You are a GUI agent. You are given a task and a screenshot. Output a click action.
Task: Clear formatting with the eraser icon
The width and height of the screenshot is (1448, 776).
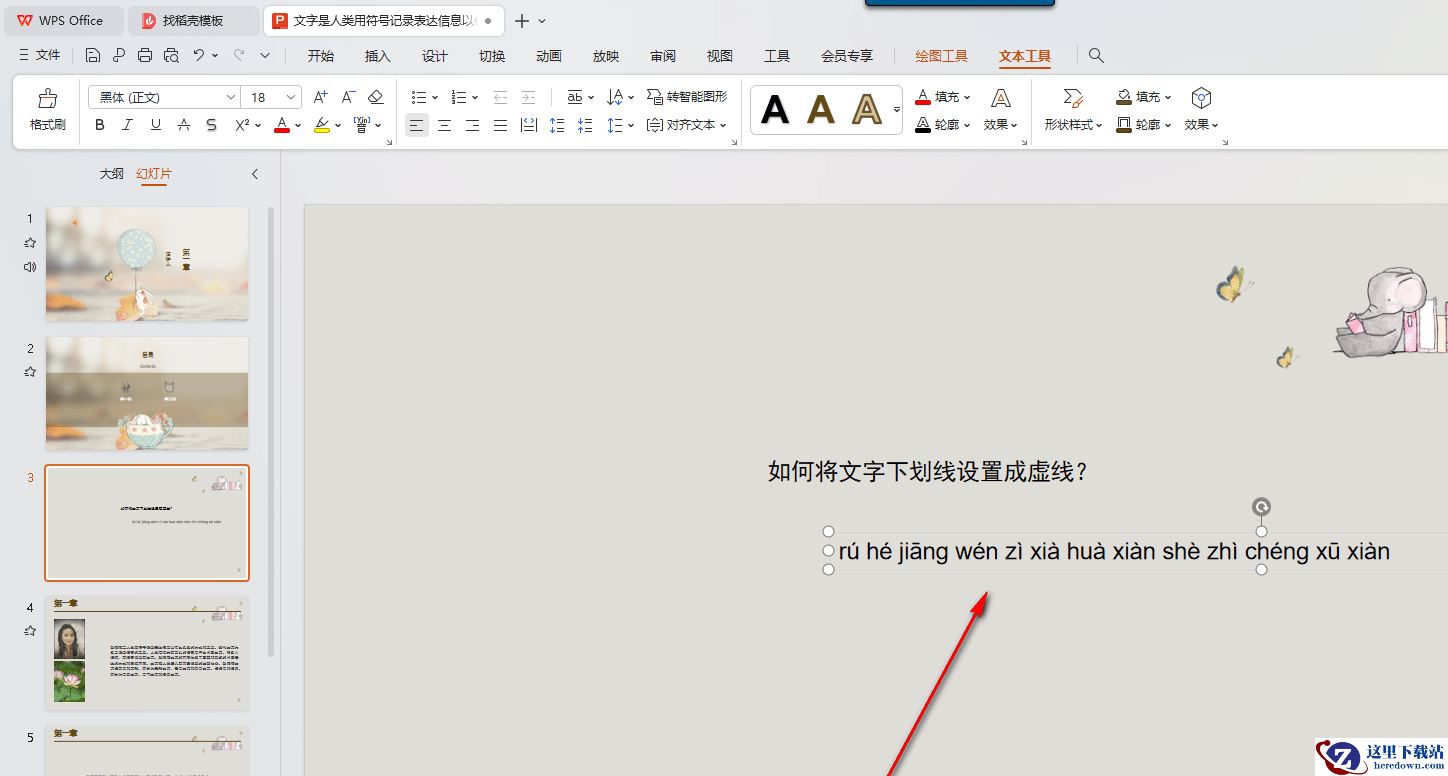[376, 97]
